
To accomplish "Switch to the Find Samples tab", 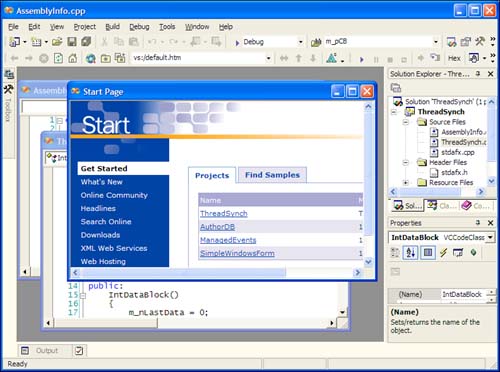I will (272, 175).
